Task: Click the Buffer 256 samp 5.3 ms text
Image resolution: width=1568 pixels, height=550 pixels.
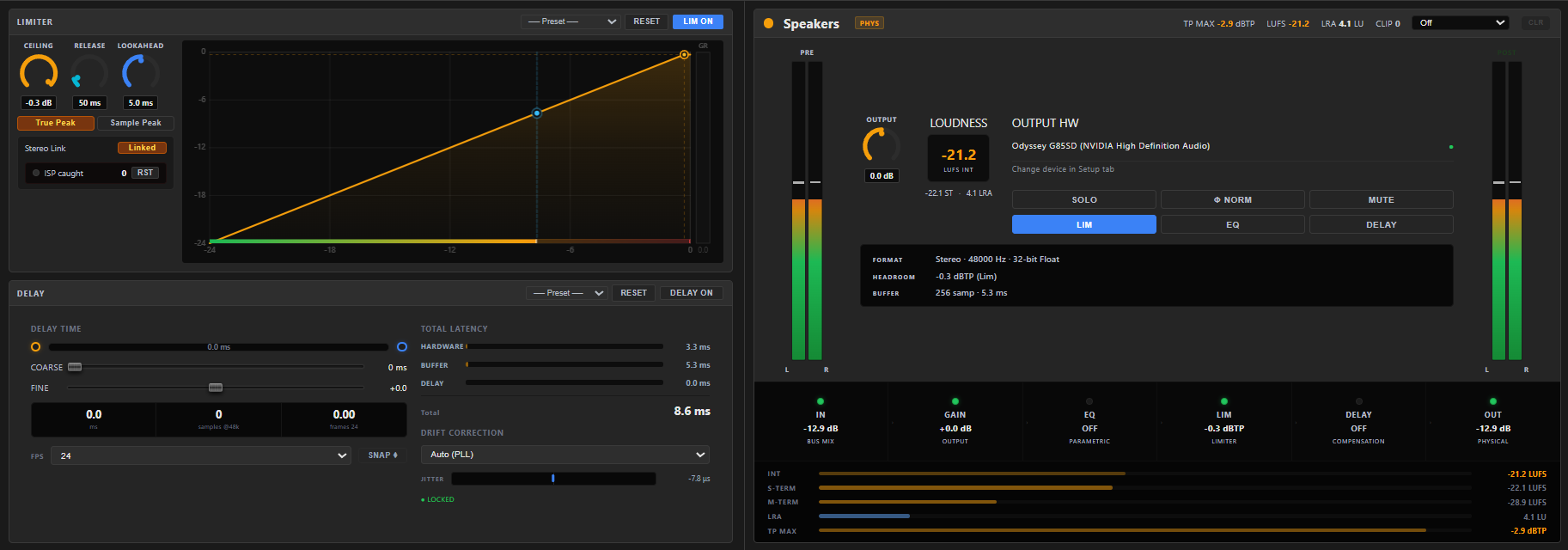Action: click(x=971, y=293)
